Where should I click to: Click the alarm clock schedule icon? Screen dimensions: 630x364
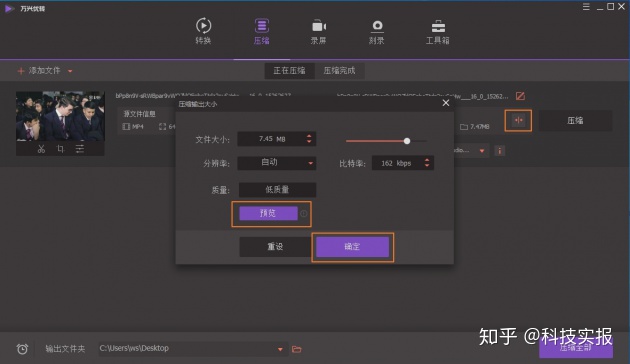point(22,349)
